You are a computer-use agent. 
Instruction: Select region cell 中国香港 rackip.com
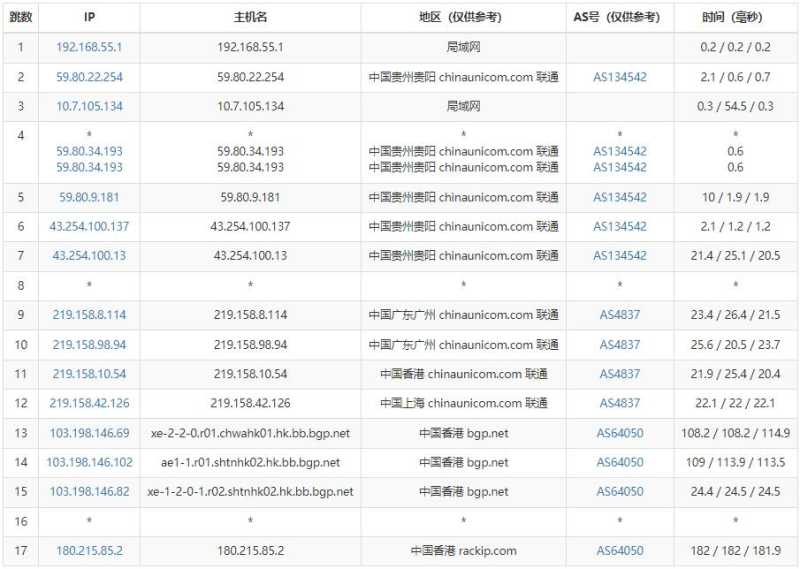pos(463,550)
